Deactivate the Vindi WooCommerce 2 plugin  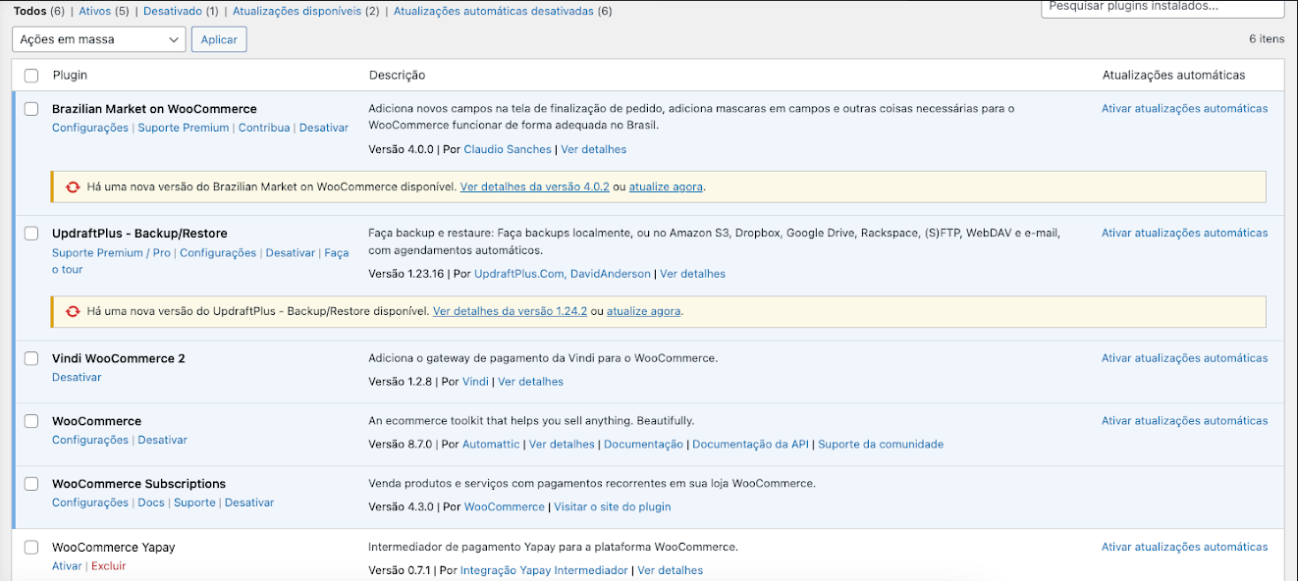point(76,377)
